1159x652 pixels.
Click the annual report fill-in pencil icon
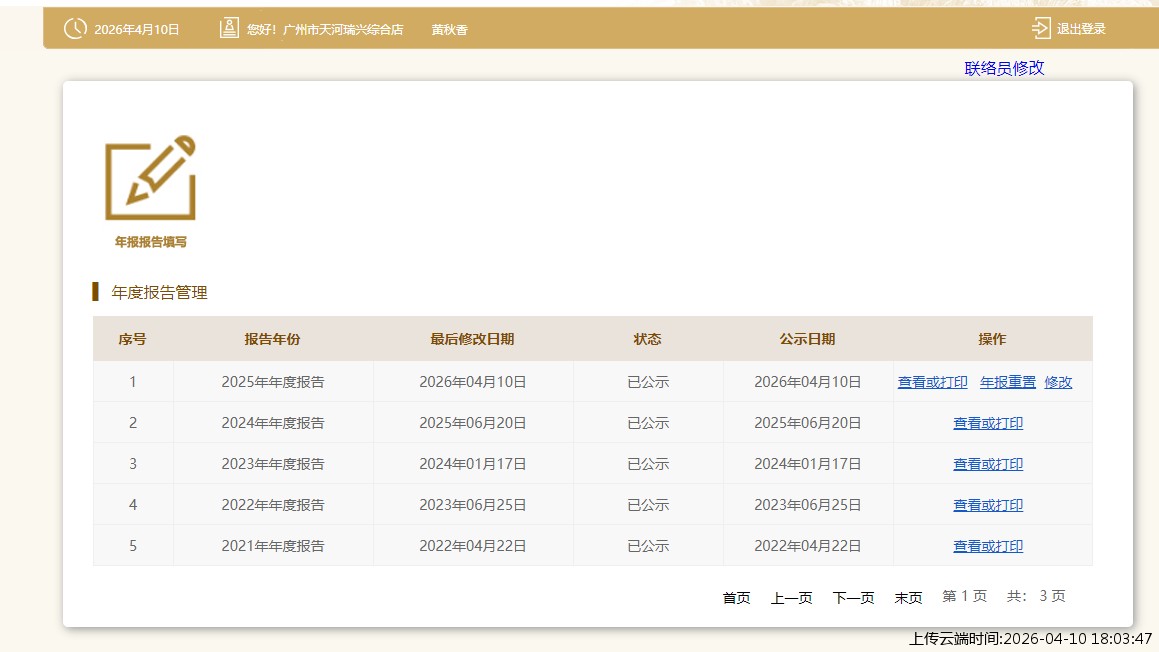click(x=150, y=178)
